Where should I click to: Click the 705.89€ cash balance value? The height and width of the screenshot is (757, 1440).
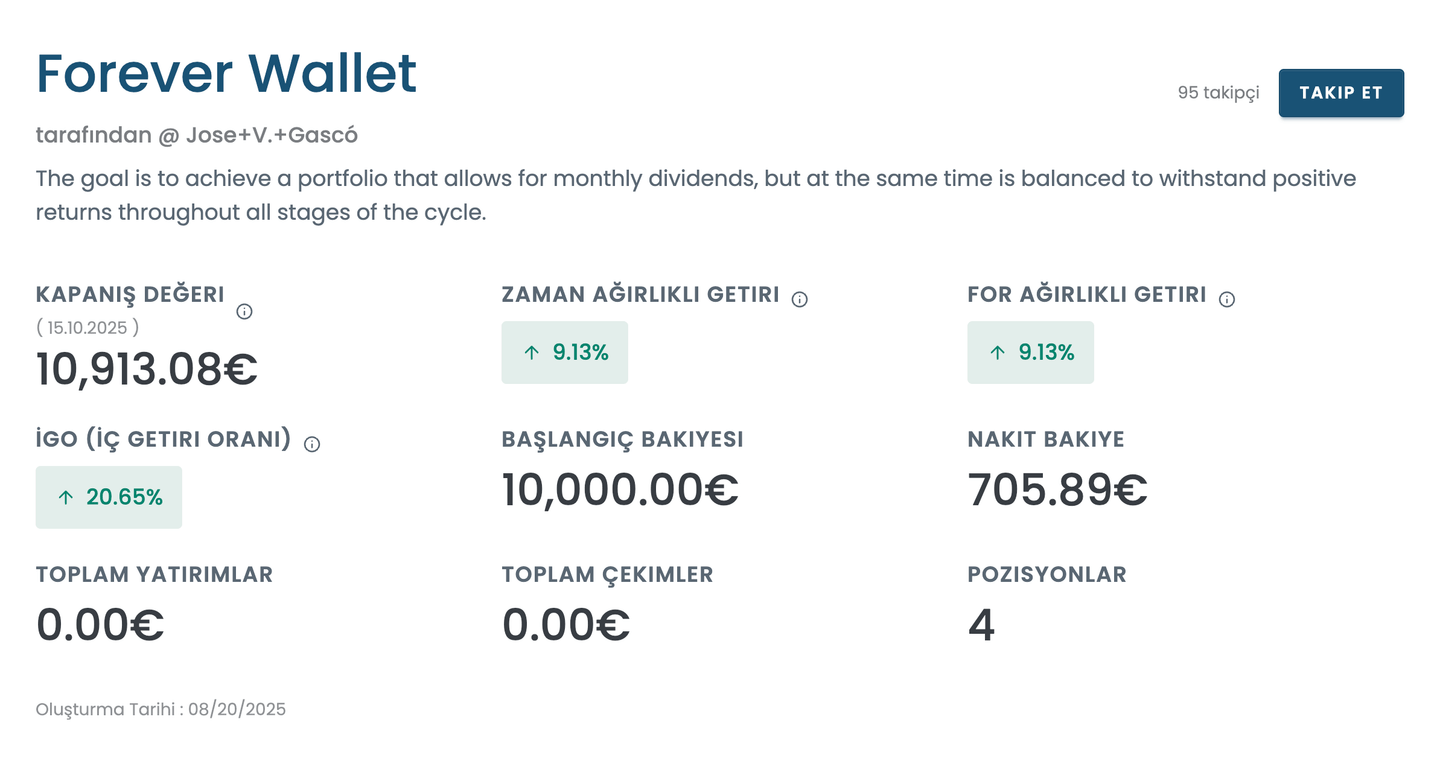(x=1057, y=489)
